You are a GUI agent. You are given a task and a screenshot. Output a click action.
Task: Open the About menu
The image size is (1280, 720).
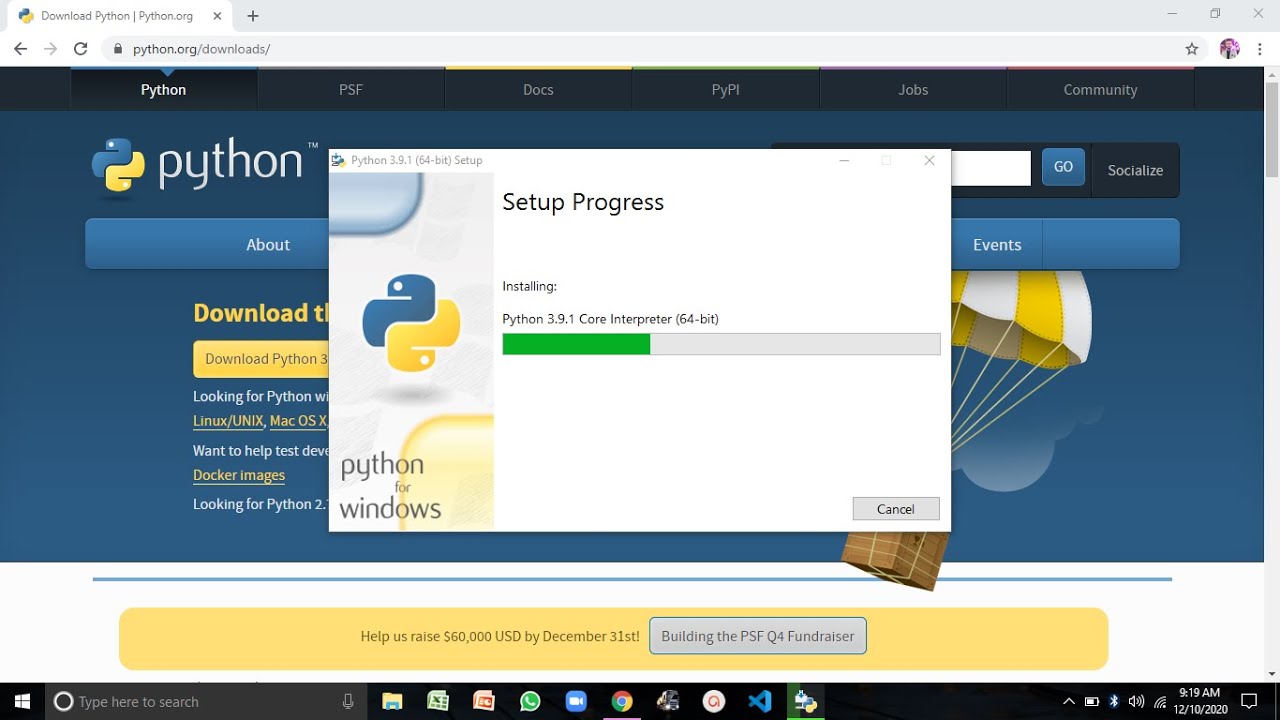click(x=268, y=244)
